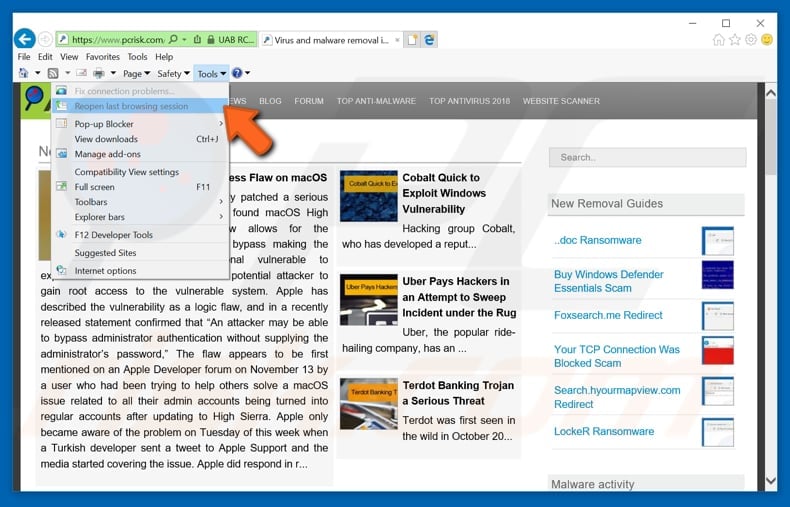Open Foxsearch.me Redirect guide link
This screenshot has width=790, height=507.
(608, 315)
